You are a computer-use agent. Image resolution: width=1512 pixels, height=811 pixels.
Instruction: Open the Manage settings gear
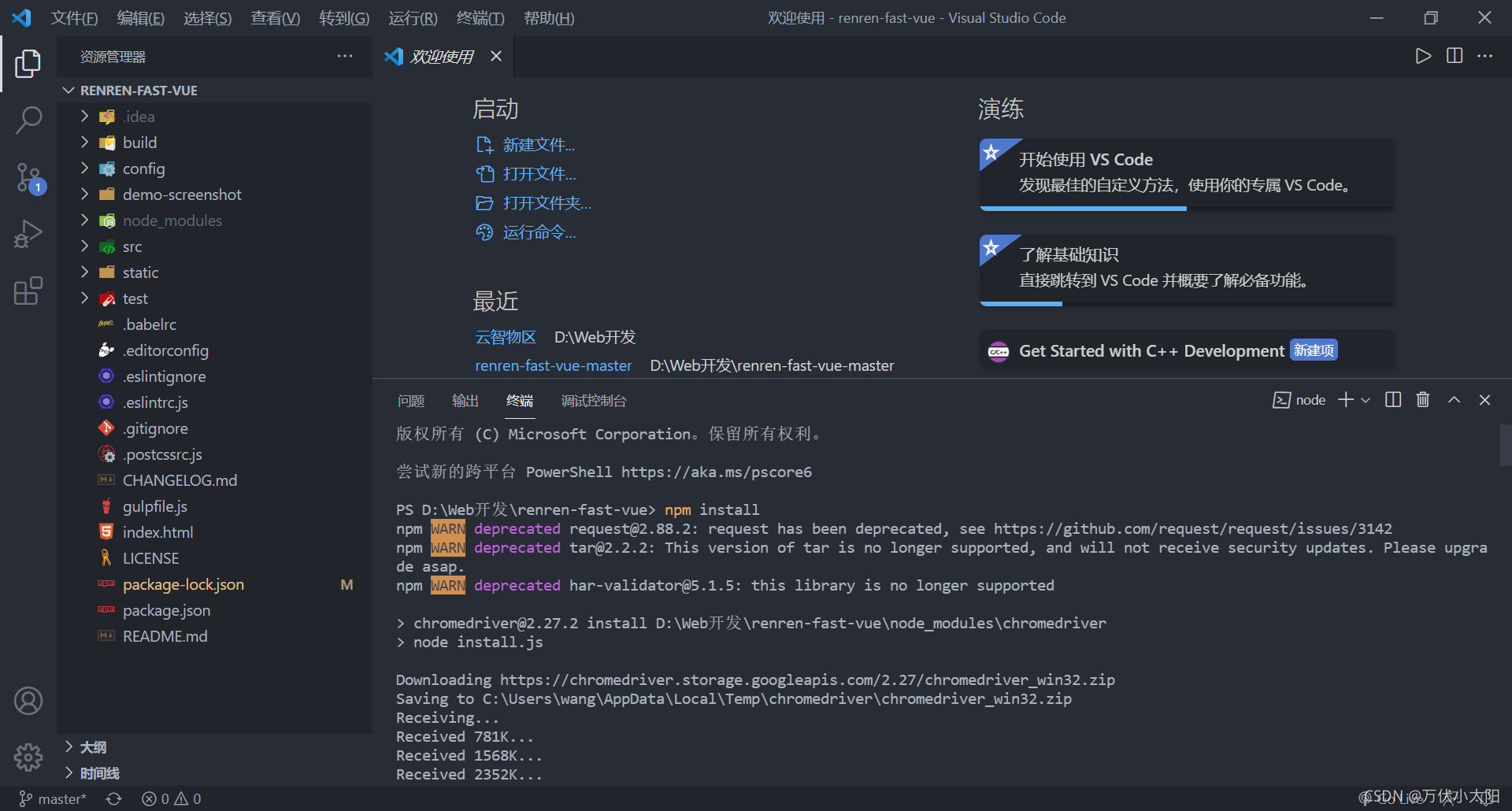click(28, 757)
